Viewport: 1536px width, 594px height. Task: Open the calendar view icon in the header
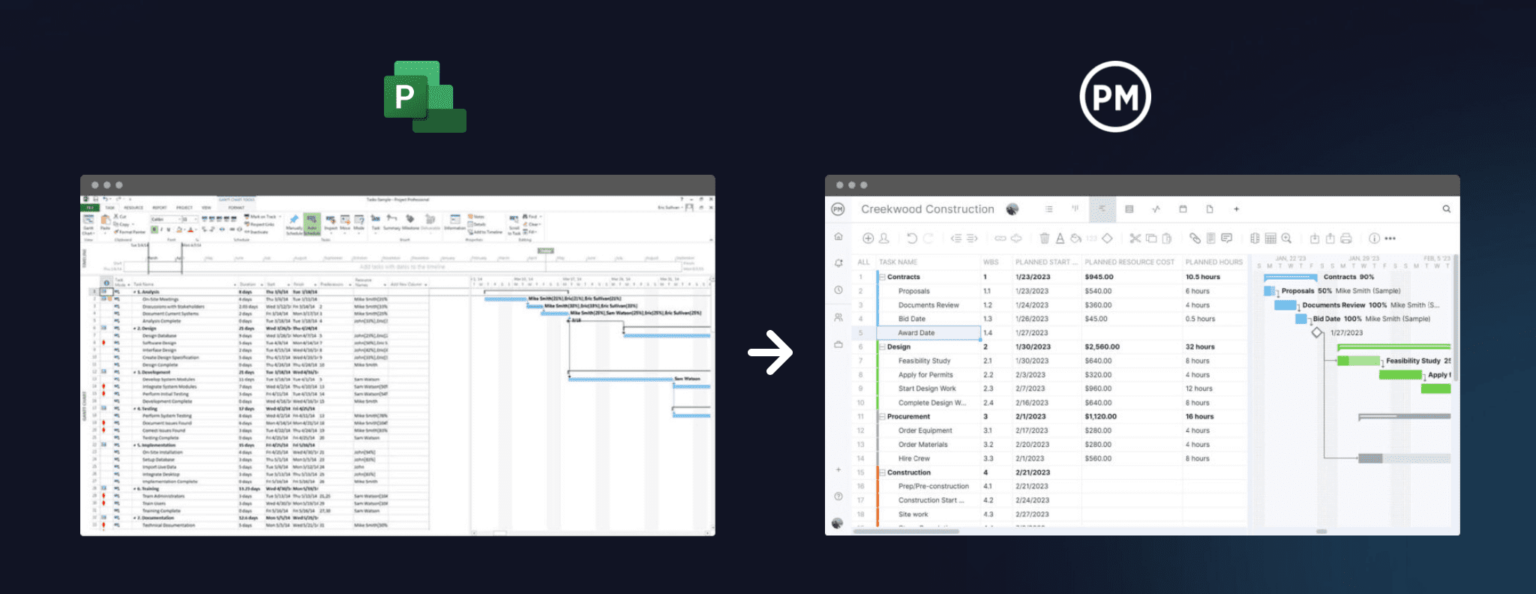coord(1183,208)
